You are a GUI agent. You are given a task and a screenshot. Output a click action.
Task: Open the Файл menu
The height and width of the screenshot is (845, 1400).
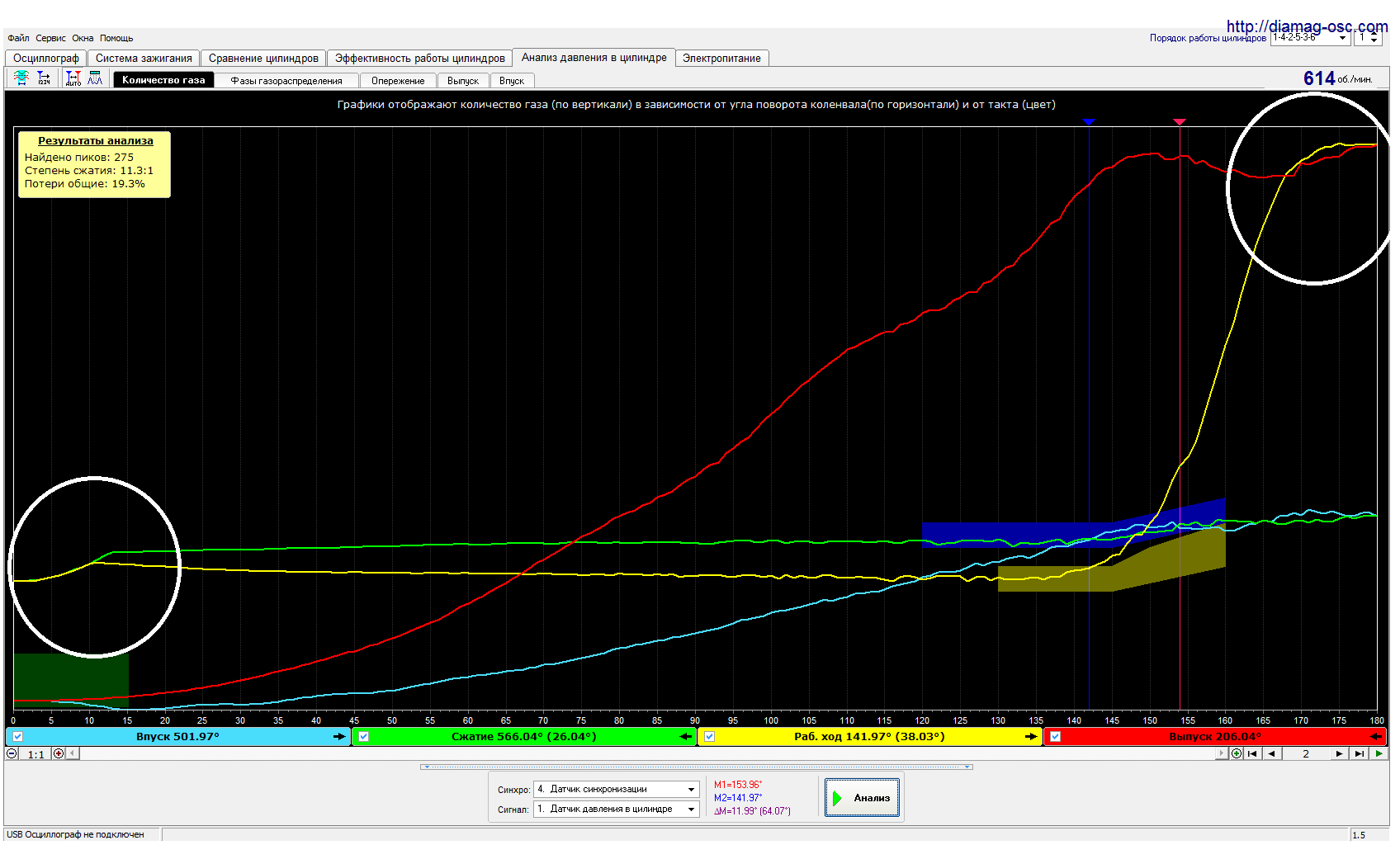pos(18,38)
